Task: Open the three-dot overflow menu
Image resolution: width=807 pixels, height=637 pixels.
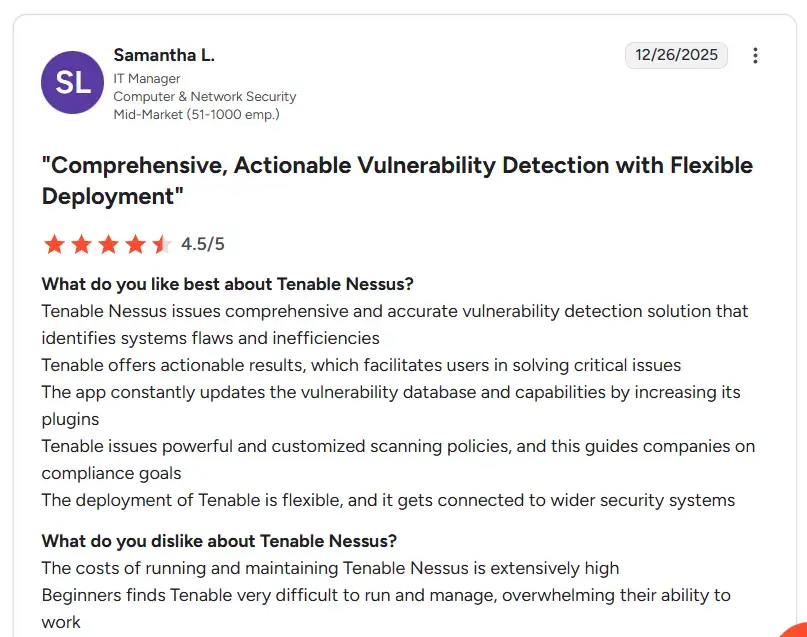Action: click(755, 55)
